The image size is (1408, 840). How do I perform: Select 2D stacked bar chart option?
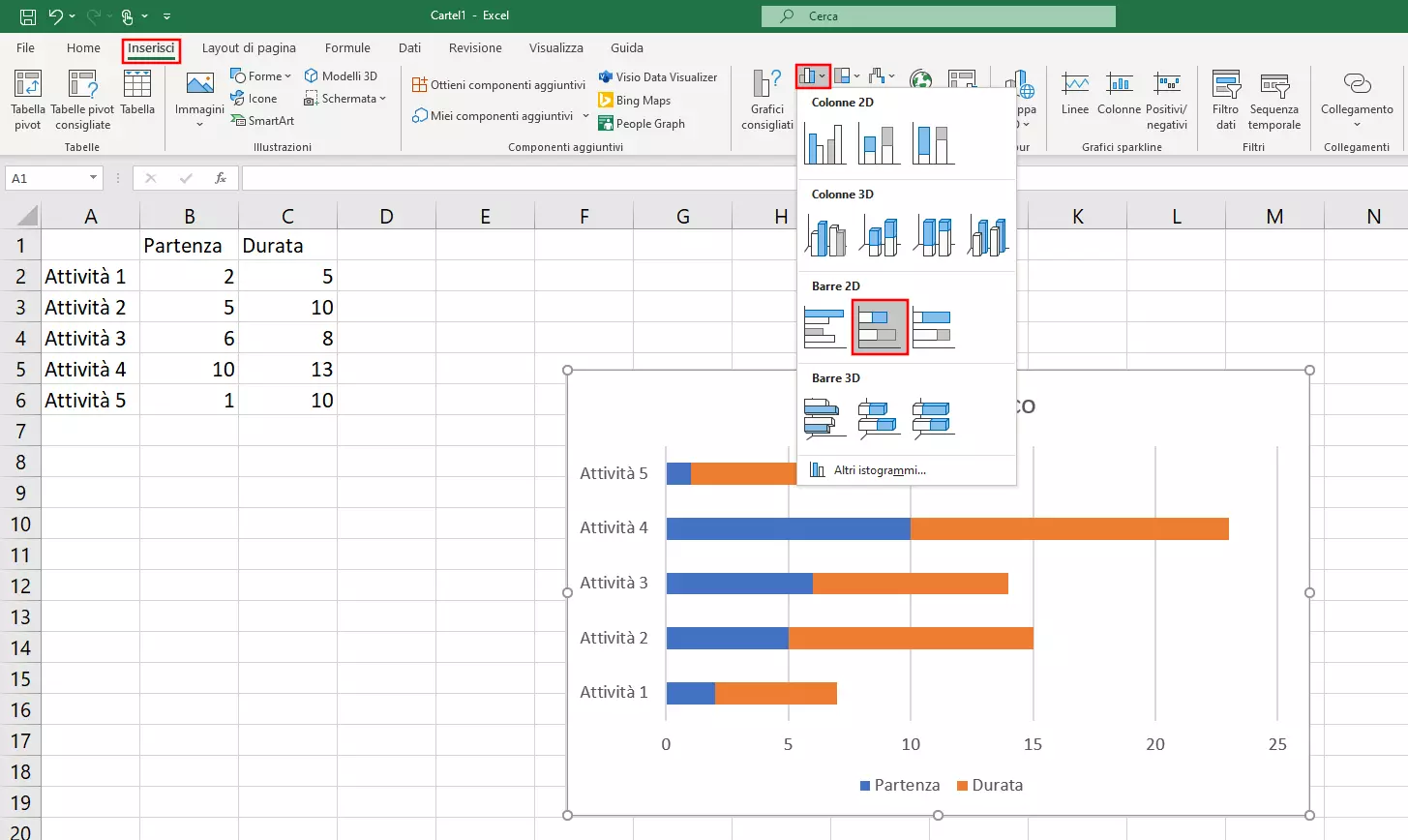880,327
